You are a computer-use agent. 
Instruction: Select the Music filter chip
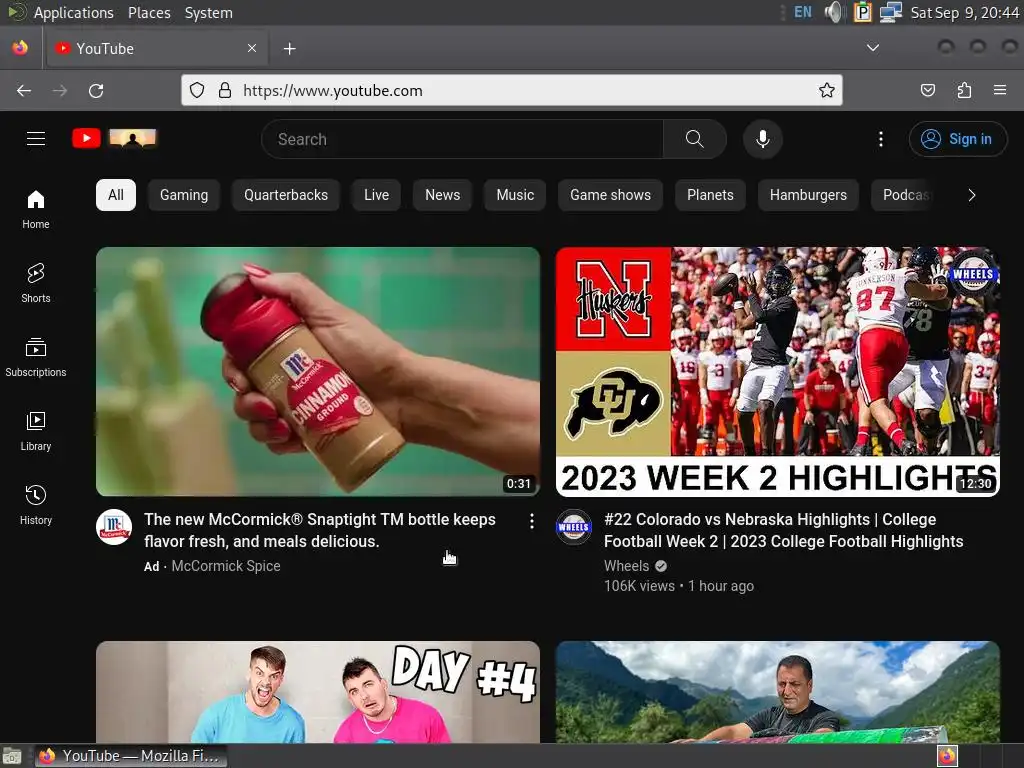[515, 195]
